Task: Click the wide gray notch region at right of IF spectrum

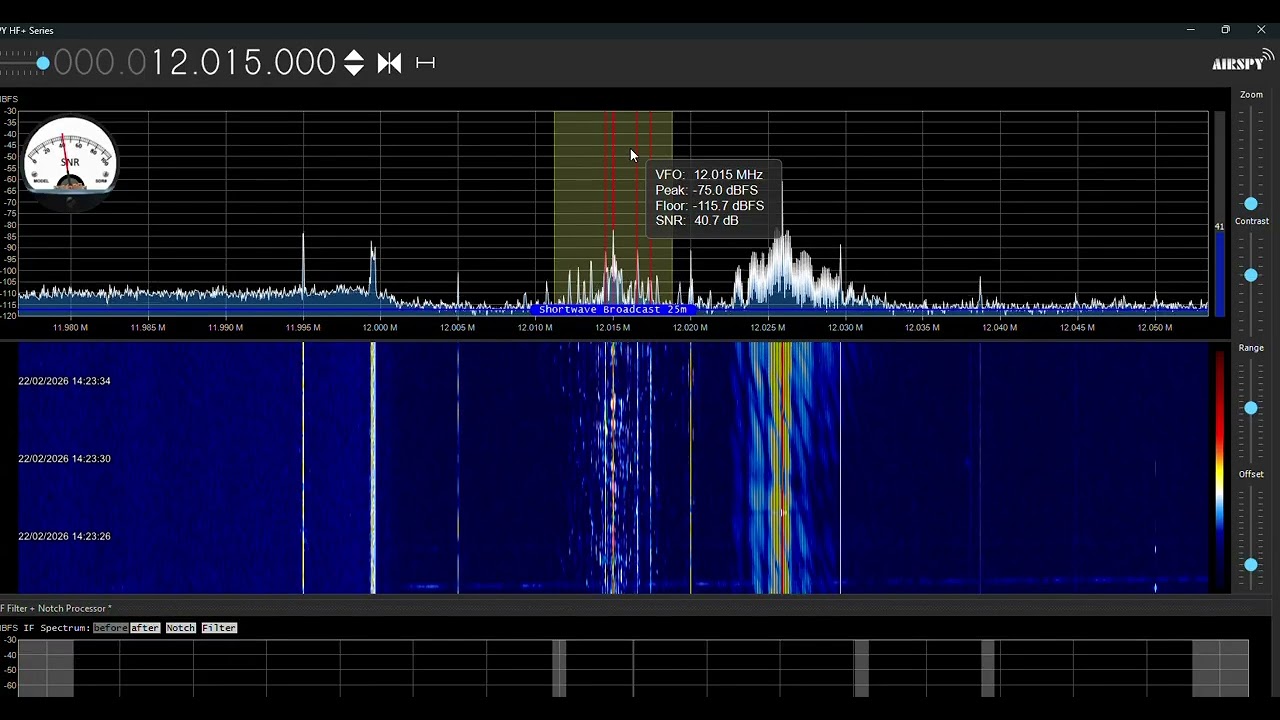Action: (x=1220, y=668)
